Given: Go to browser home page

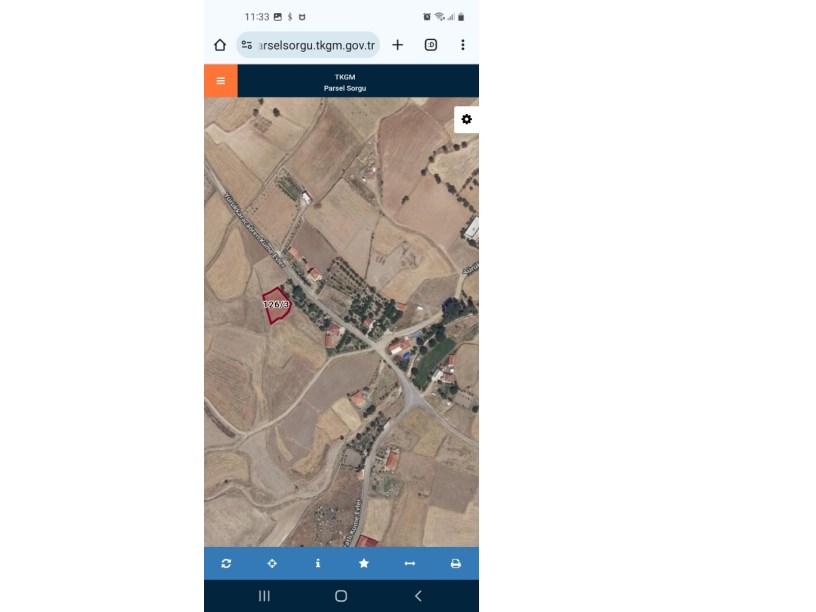Looking at the screenshot, I should [x=220, y=45].
